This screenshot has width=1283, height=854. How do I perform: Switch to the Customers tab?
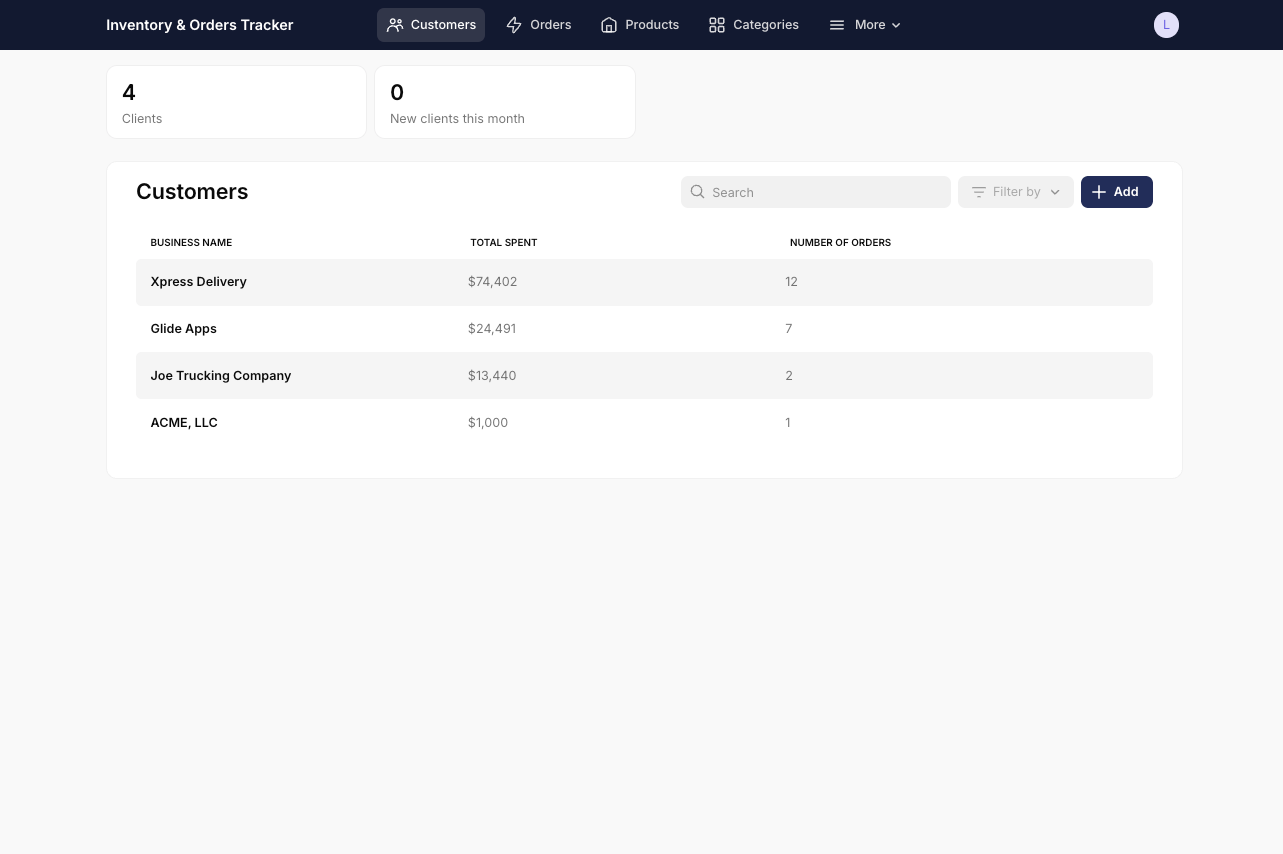click(431, 25)
